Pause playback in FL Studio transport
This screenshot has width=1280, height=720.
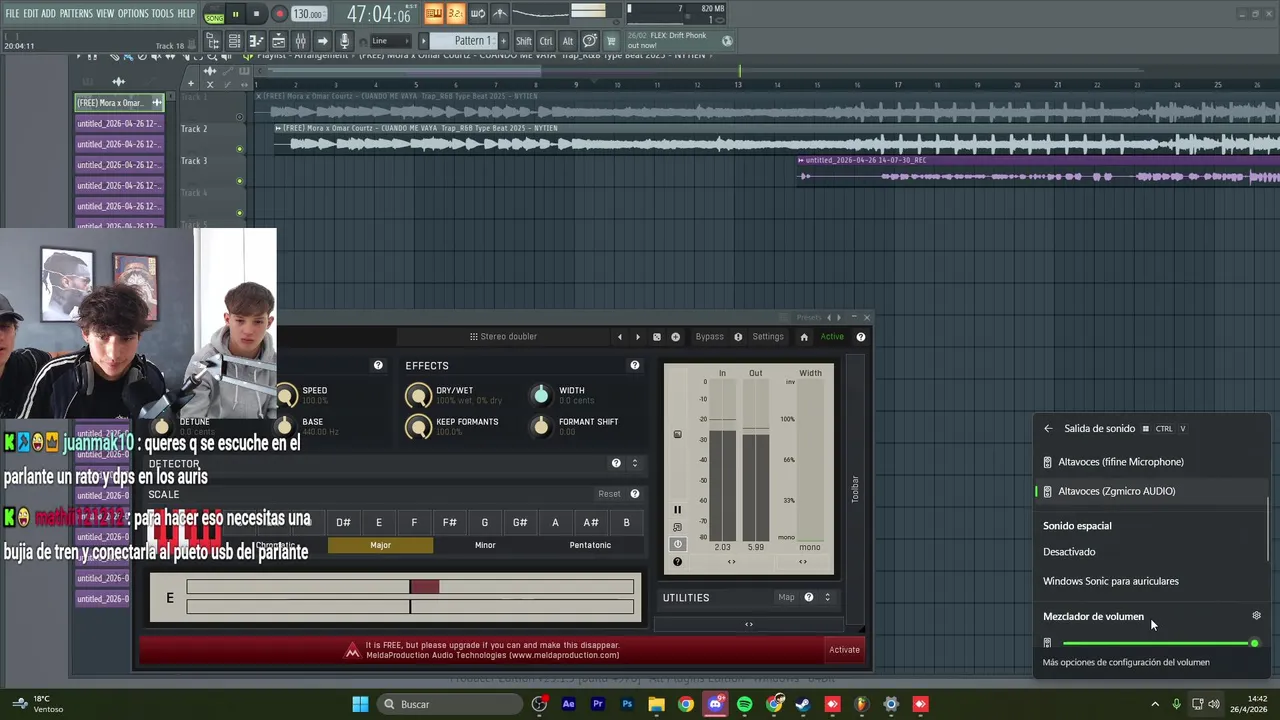pos(235,14)
